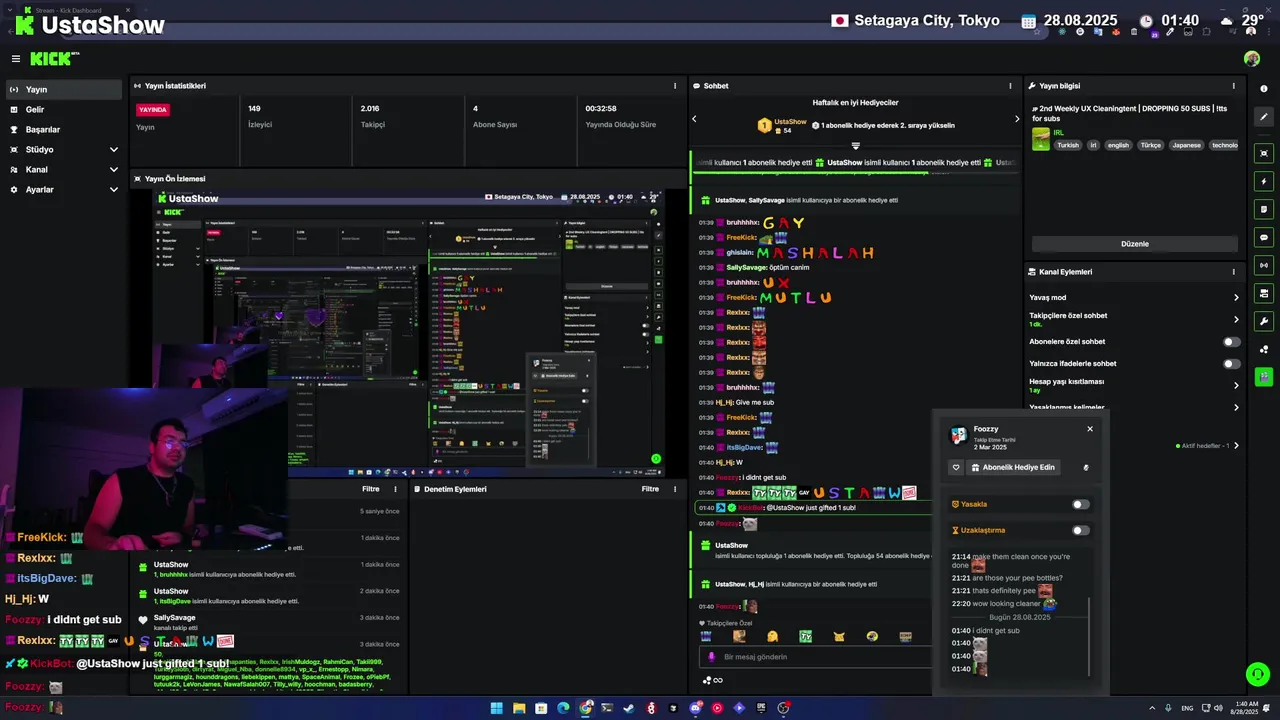This screenshot has height=720, width=1280.
Task: Click the Japanese stream tag
Action: [x=1186, y=145]
